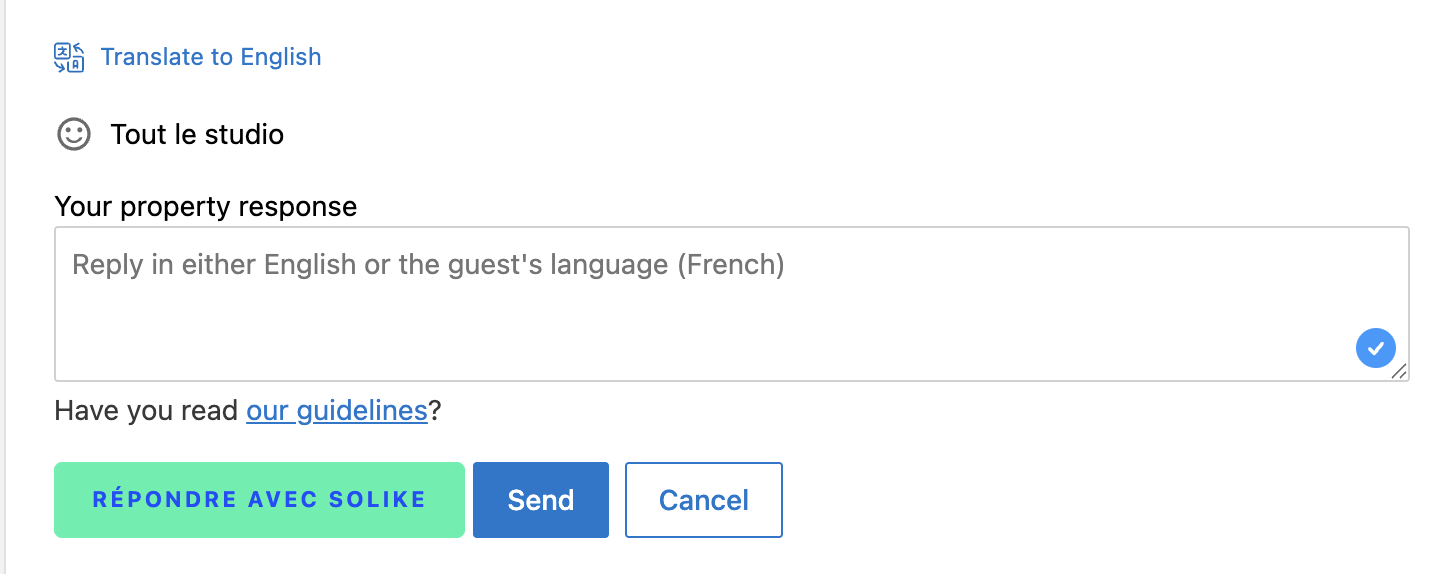Select the 'Tout le studio' review text
The height and width of the screenshot is (574, 1432).
pyautogui.click(x=197, y=134)
